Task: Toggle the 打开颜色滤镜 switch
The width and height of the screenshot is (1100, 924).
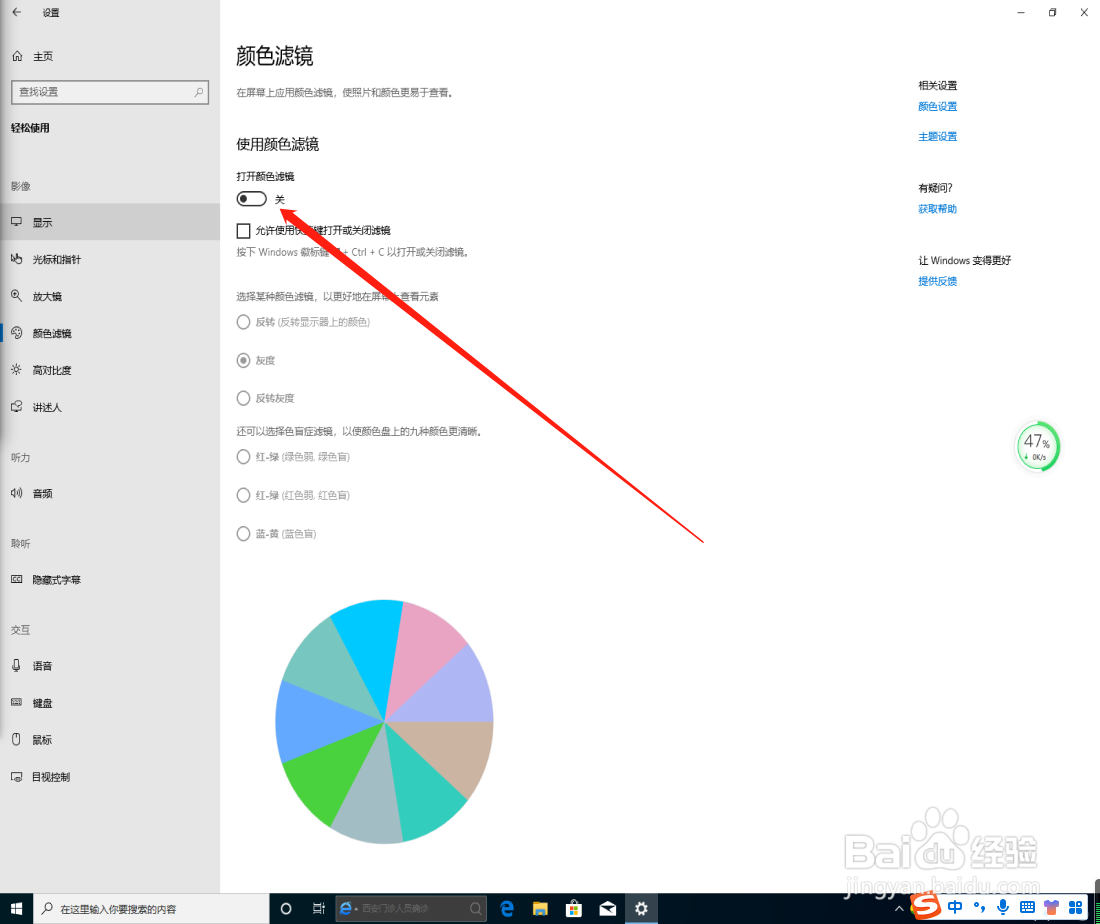Action: click(x=251, y=198)
